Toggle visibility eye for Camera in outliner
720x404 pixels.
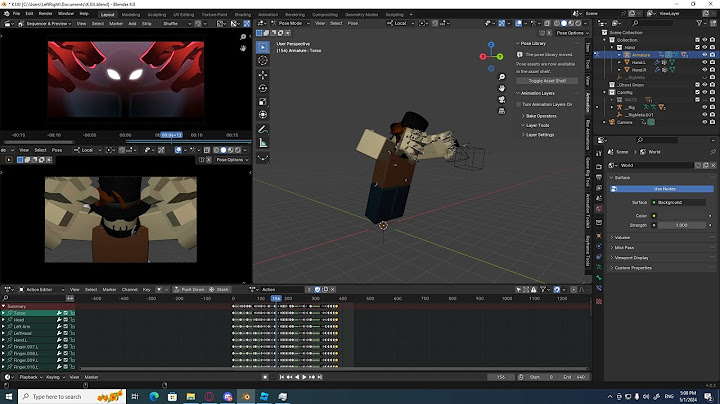coord(705,122)
